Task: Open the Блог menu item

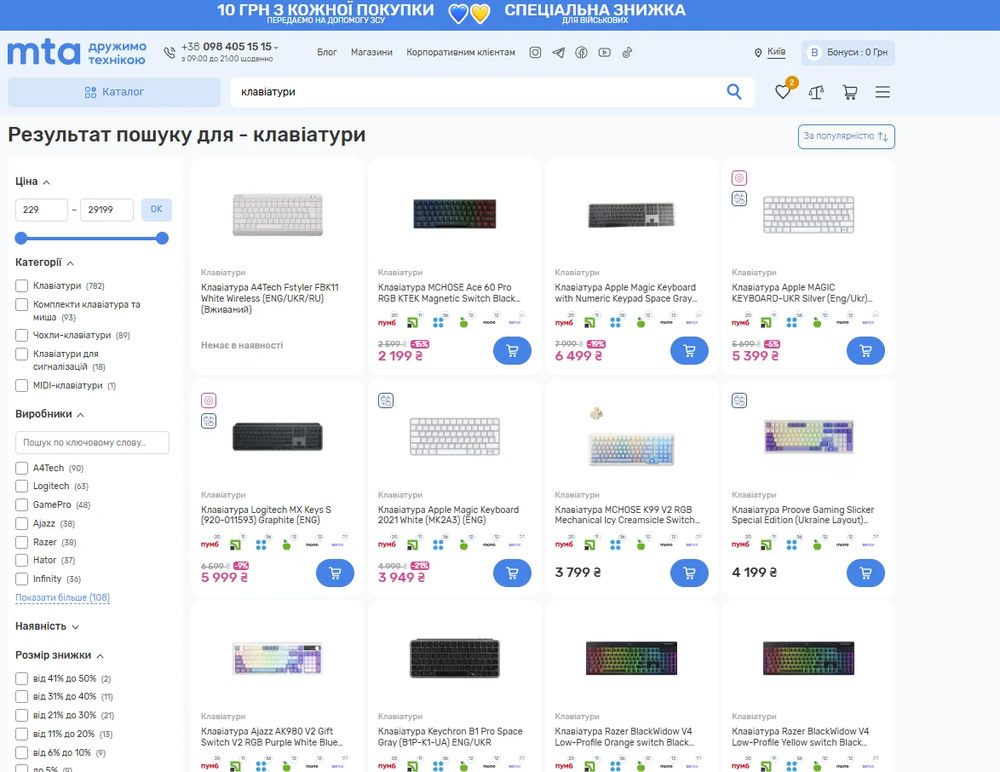Action: pyautogui.click(x=327, y=52)
